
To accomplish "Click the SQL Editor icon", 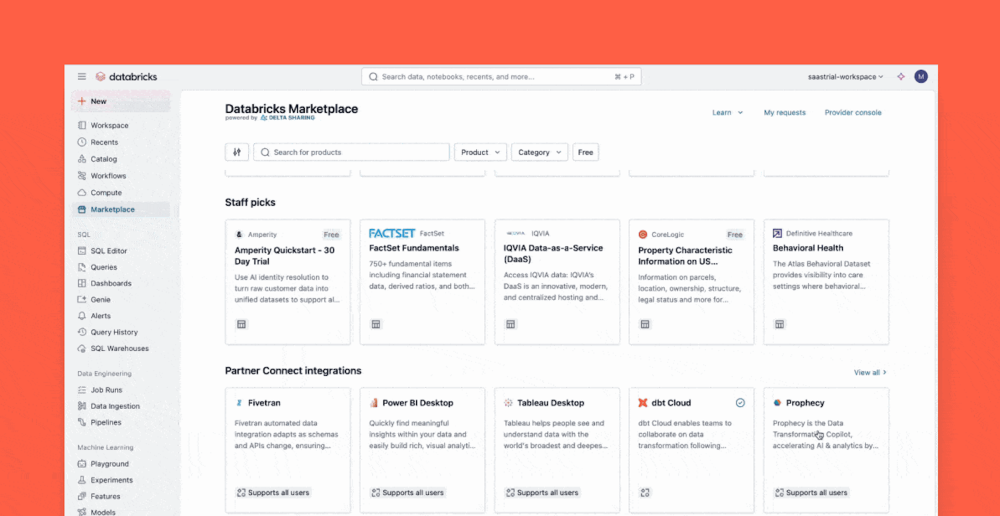I will click(82, 251).
